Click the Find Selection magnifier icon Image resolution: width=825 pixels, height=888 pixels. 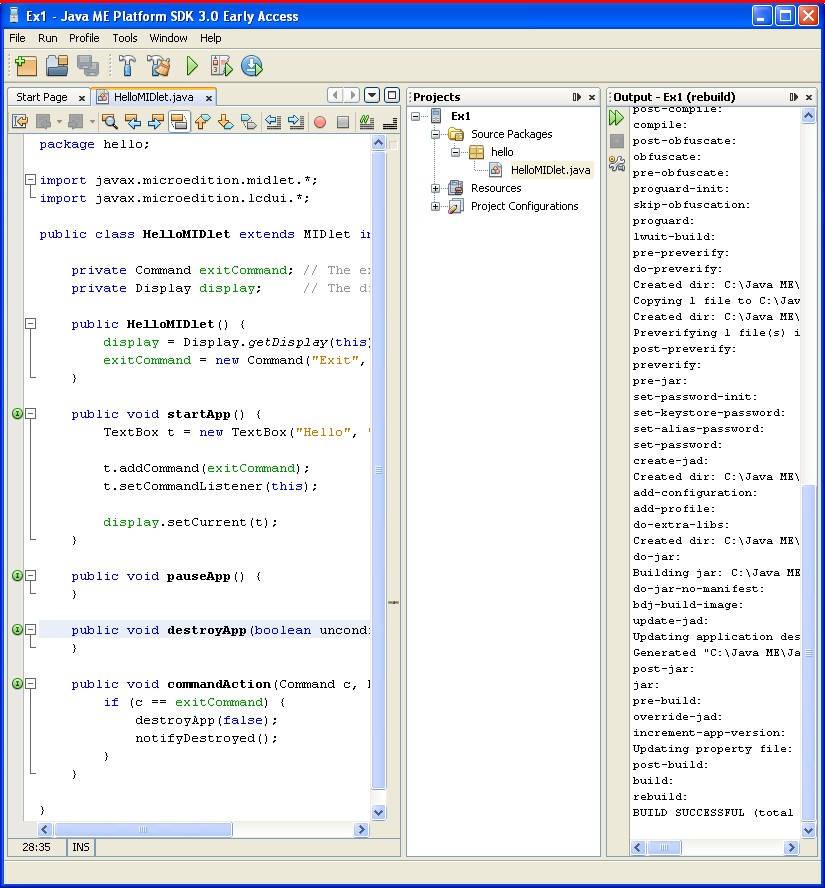[x=109, y=122]
